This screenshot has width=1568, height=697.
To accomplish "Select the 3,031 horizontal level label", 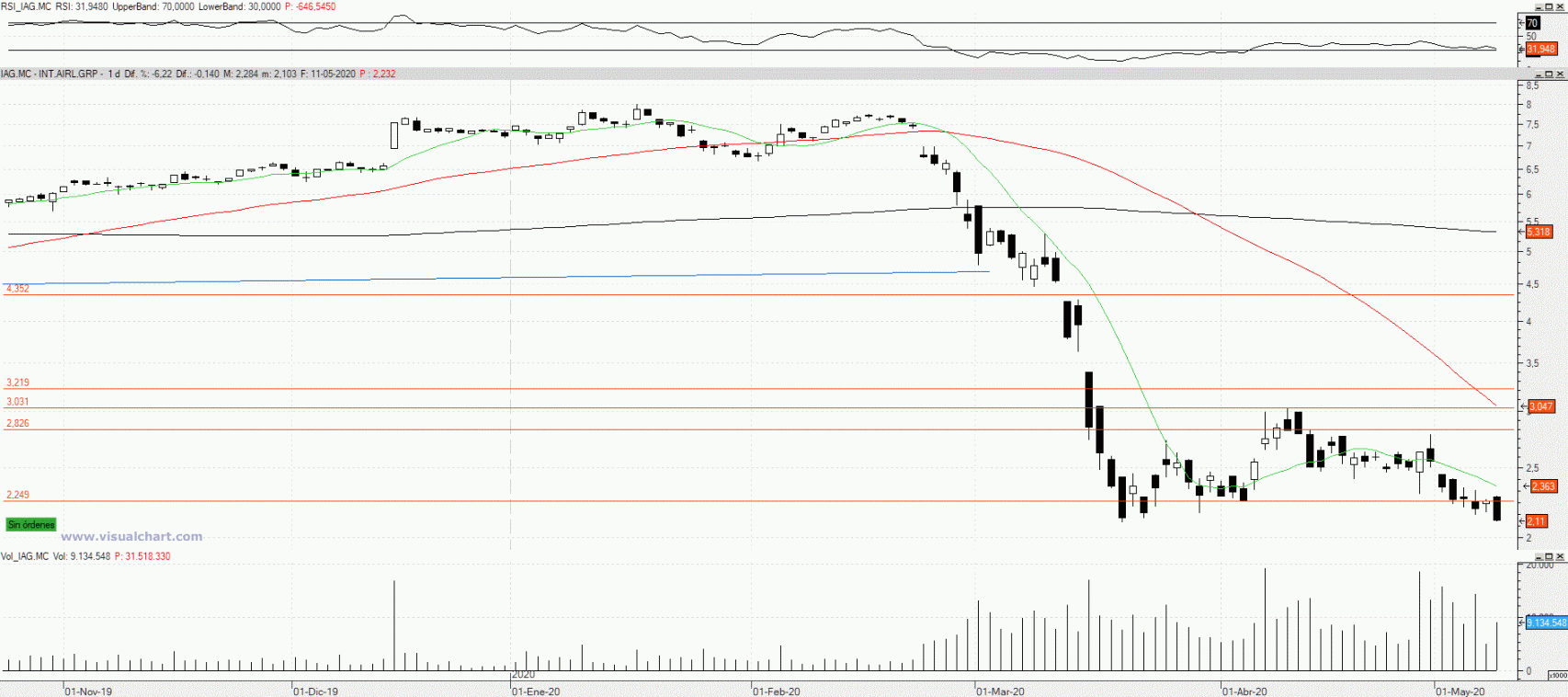I will [17, 402].
